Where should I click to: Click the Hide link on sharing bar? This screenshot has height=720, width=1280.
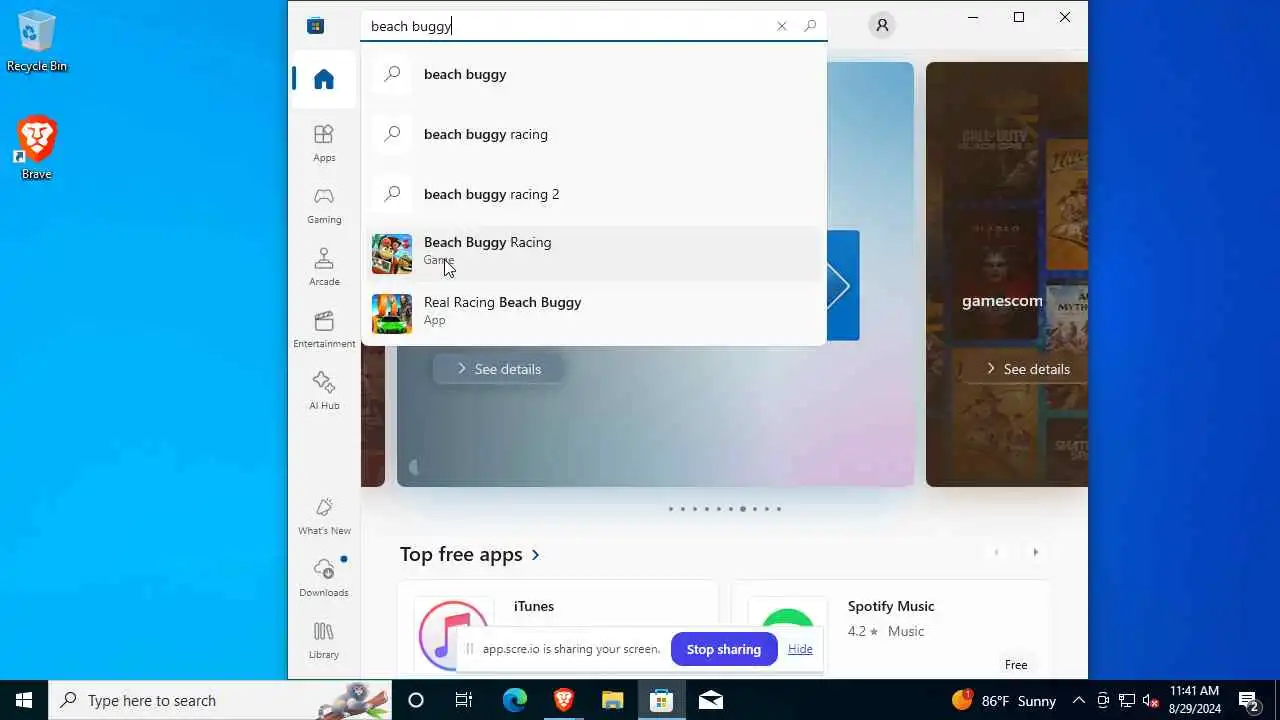click(x=800, y=649)
